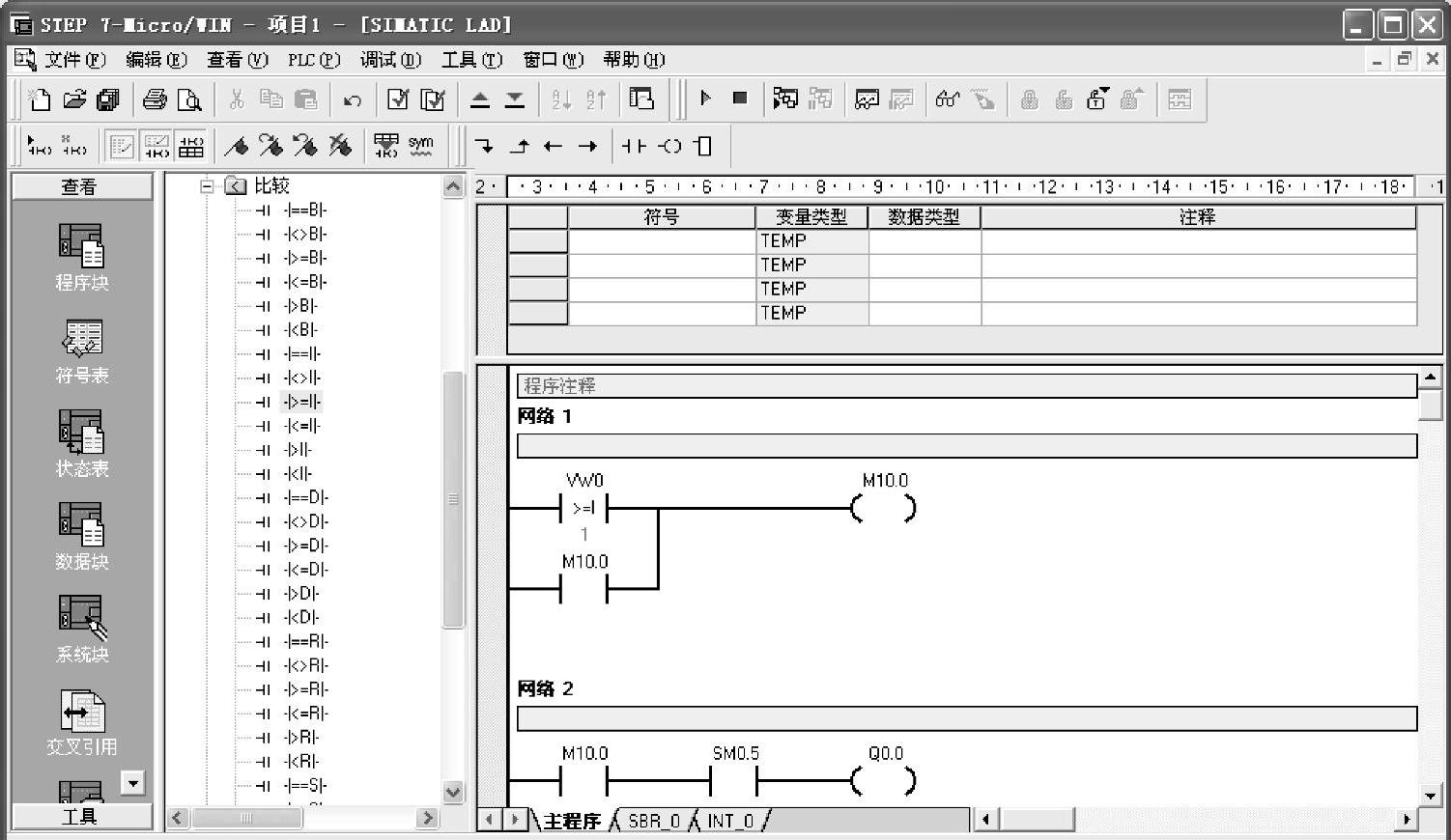Clear all bookmarks
Screen dimensions: 1451x840
[340, 146]
